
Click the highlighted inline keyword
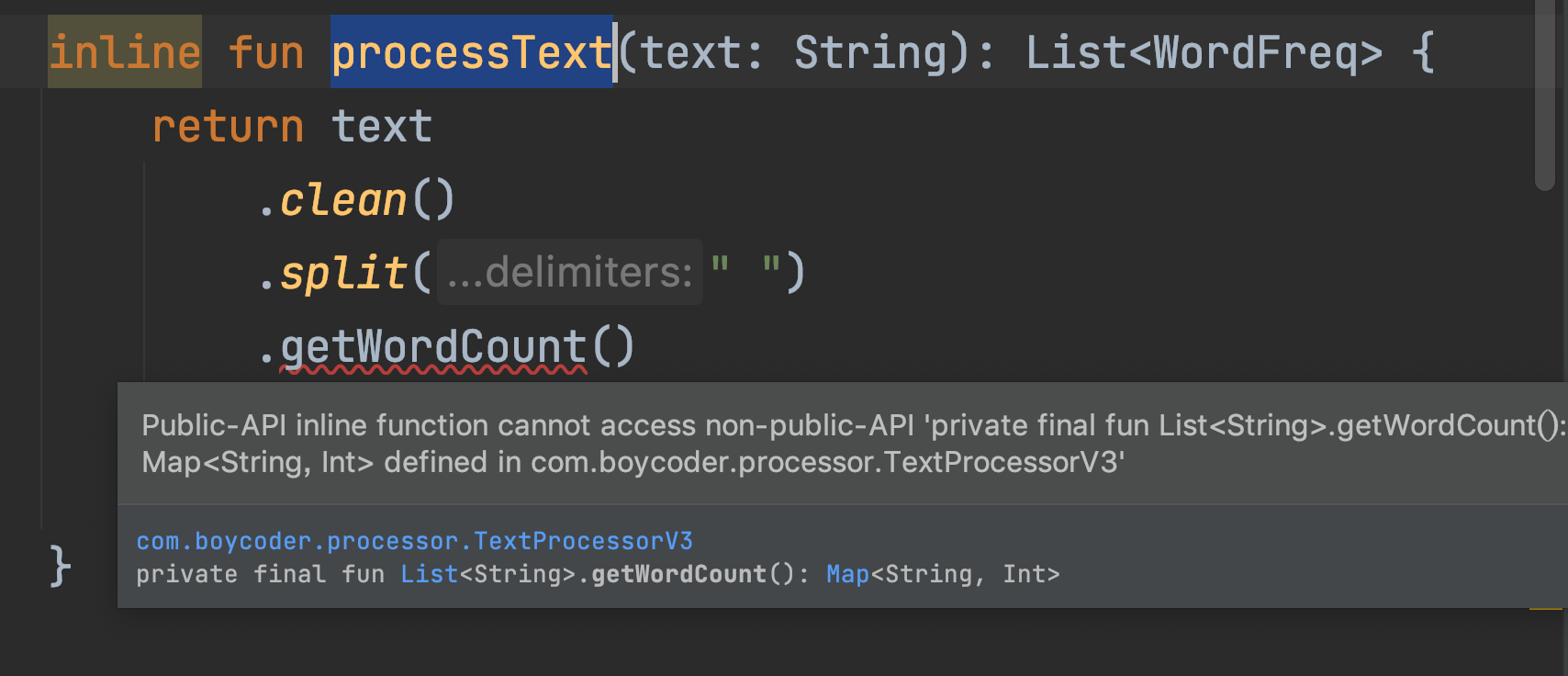point(125,52)
